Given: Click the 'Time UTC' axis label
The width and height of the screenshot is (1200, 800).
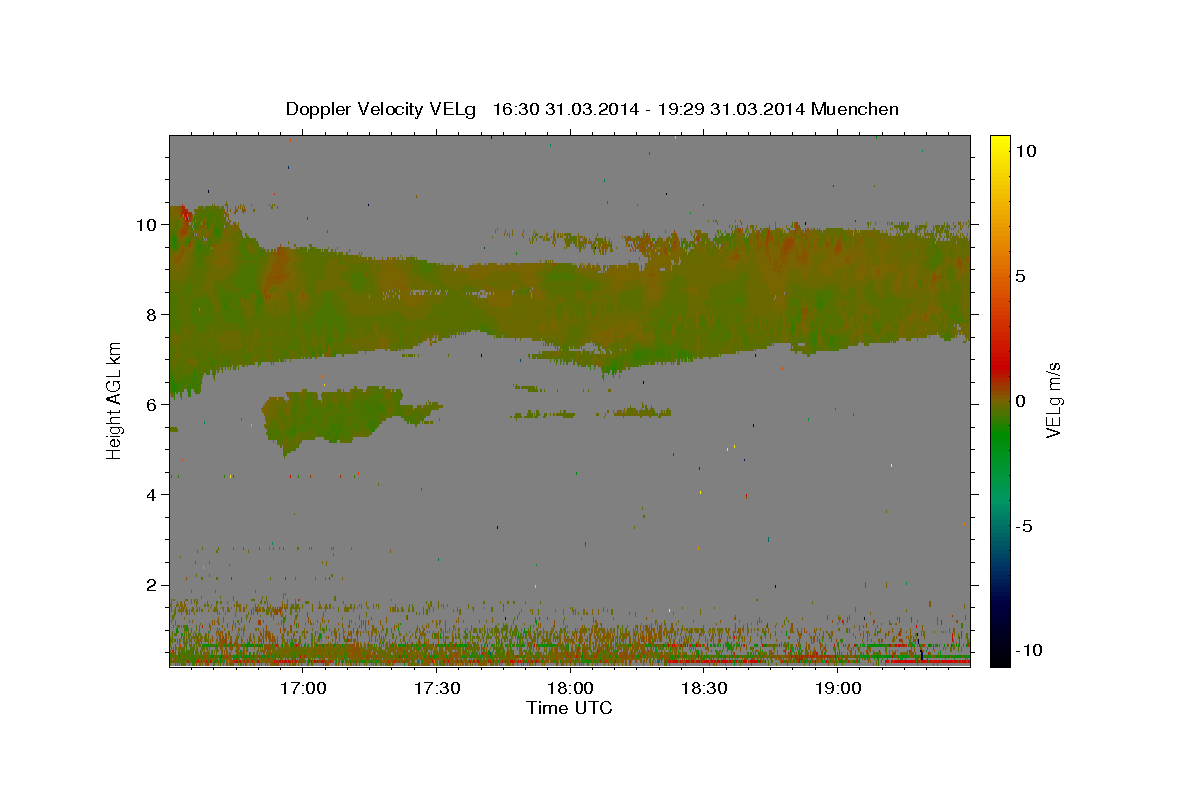Looking at the screenshot, I should [x=569, y=708].
